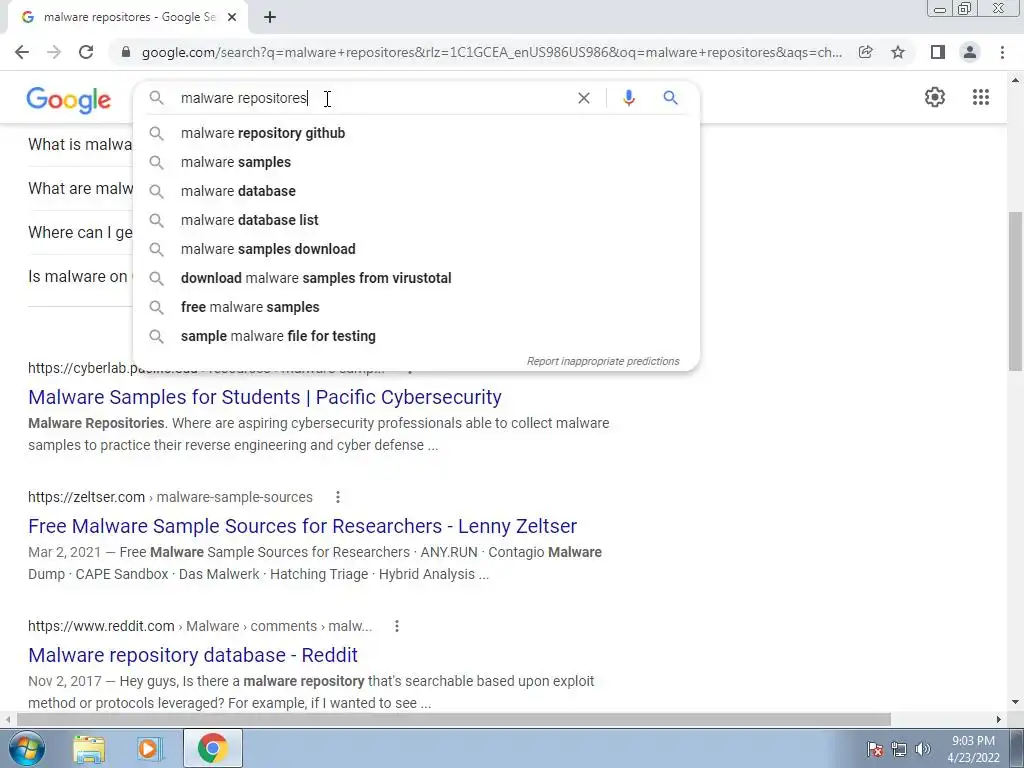Choose suggestion malware samples download
Viewport: 1024px width, 768px height.
(416, 249)
